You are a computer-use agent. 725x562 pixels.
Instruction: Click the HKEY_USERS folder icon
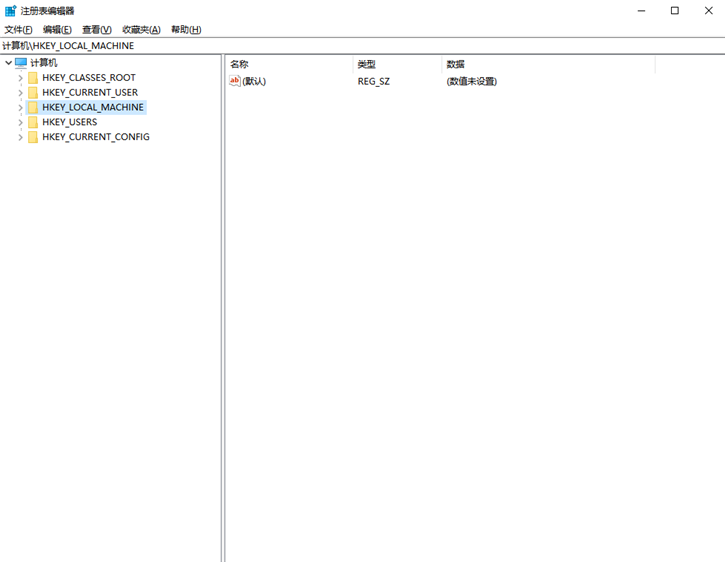(x=33, y=122)
